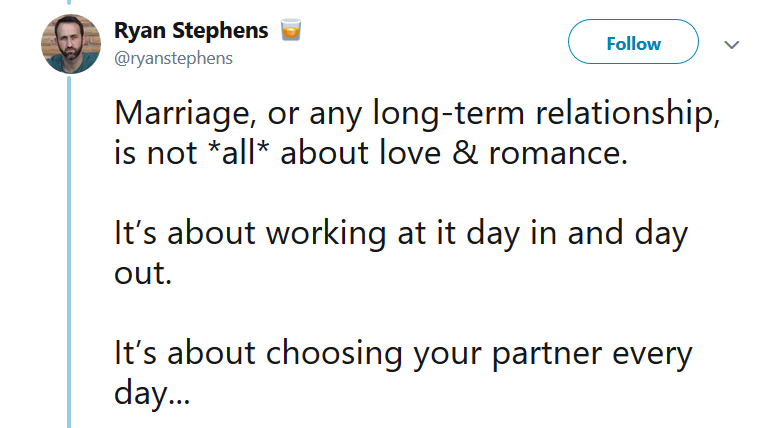
Task: Click the word romance. in the second line
Action: [558, 154]
